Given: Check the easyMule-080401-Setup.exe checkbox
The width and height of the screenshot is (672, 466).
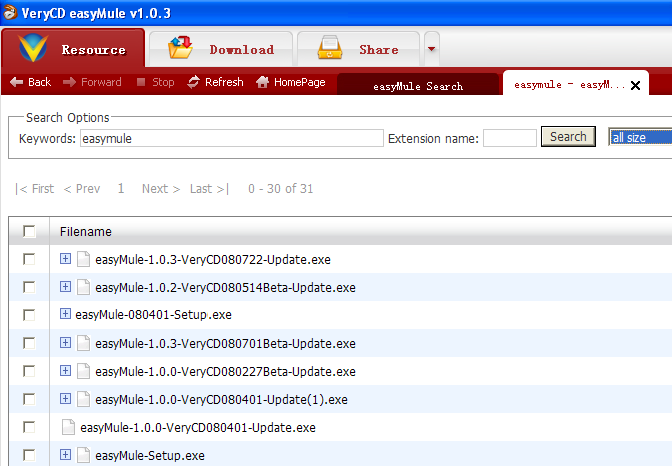Looking at the screenshot, I should click(x=29, y=315).
